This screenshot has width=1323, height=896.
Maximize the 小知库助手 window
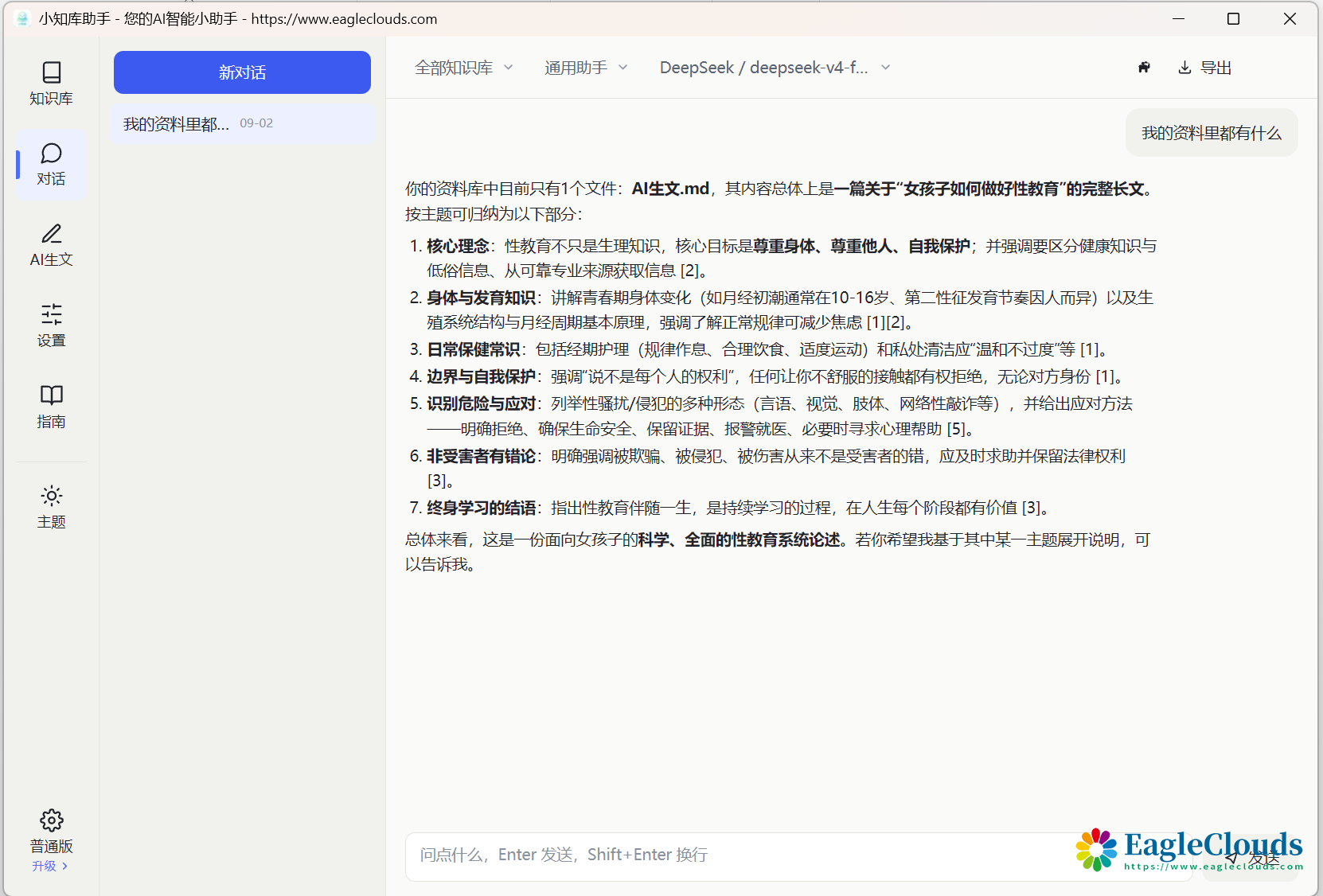1233,18
